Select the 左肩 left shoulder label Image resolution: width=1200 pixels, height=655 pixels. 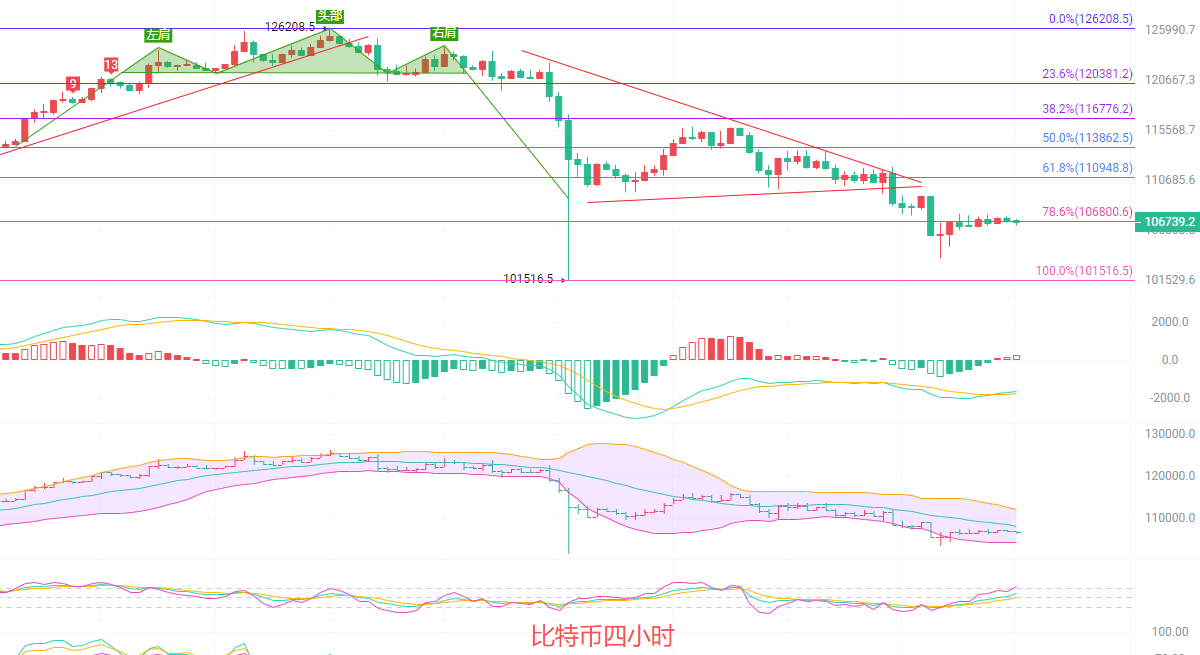tap(158, 35)
